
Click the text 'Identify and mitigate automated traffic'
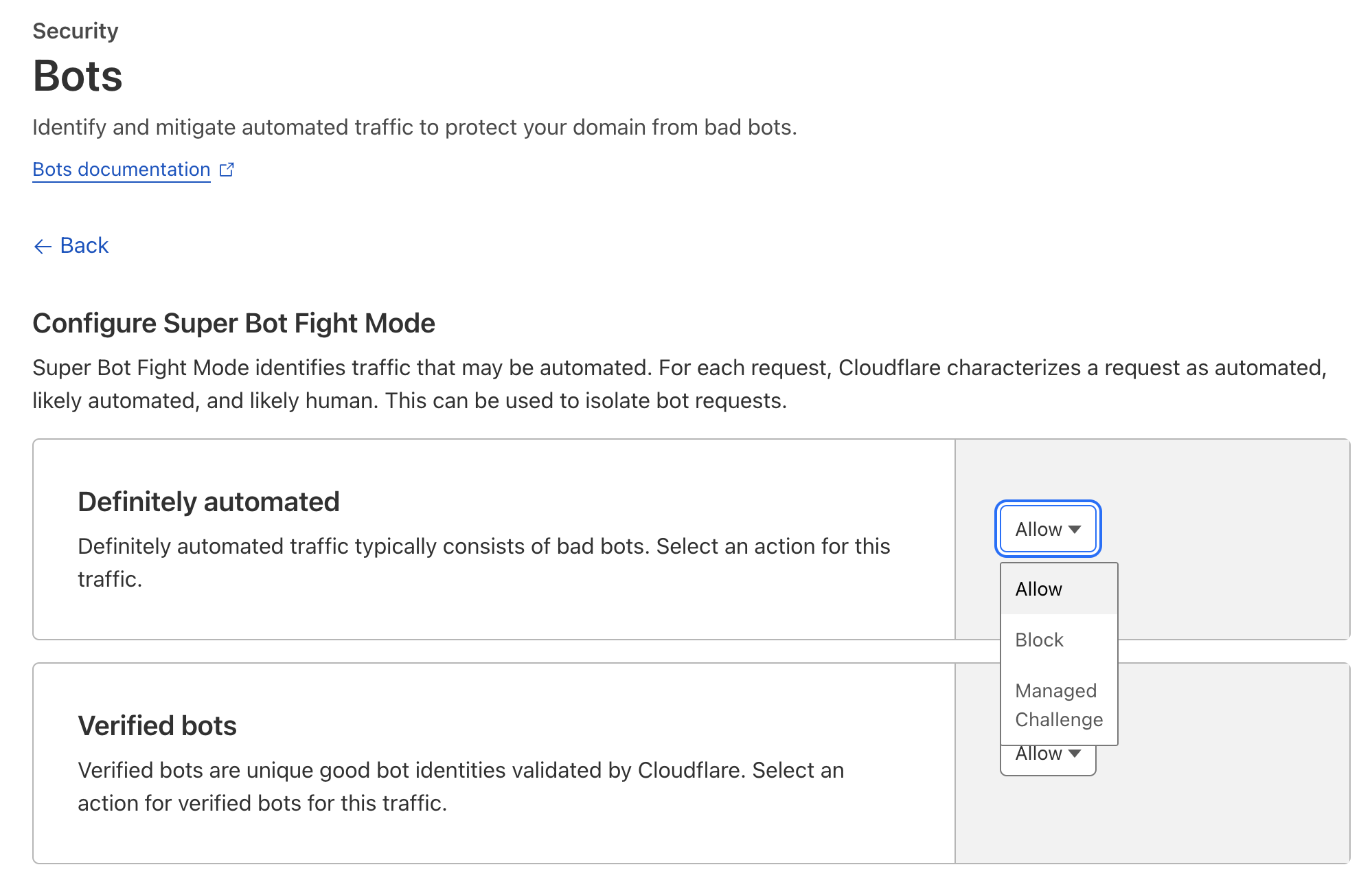tap(222, 127)
